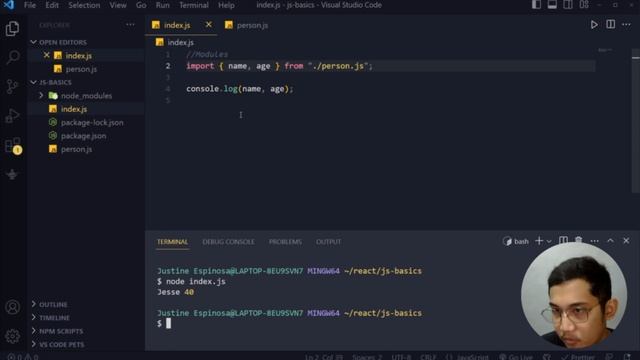The width and height of the screenshot is (640, 360).
Task: Open the terminal launch profile dropdown arrow
Action: 549,241
